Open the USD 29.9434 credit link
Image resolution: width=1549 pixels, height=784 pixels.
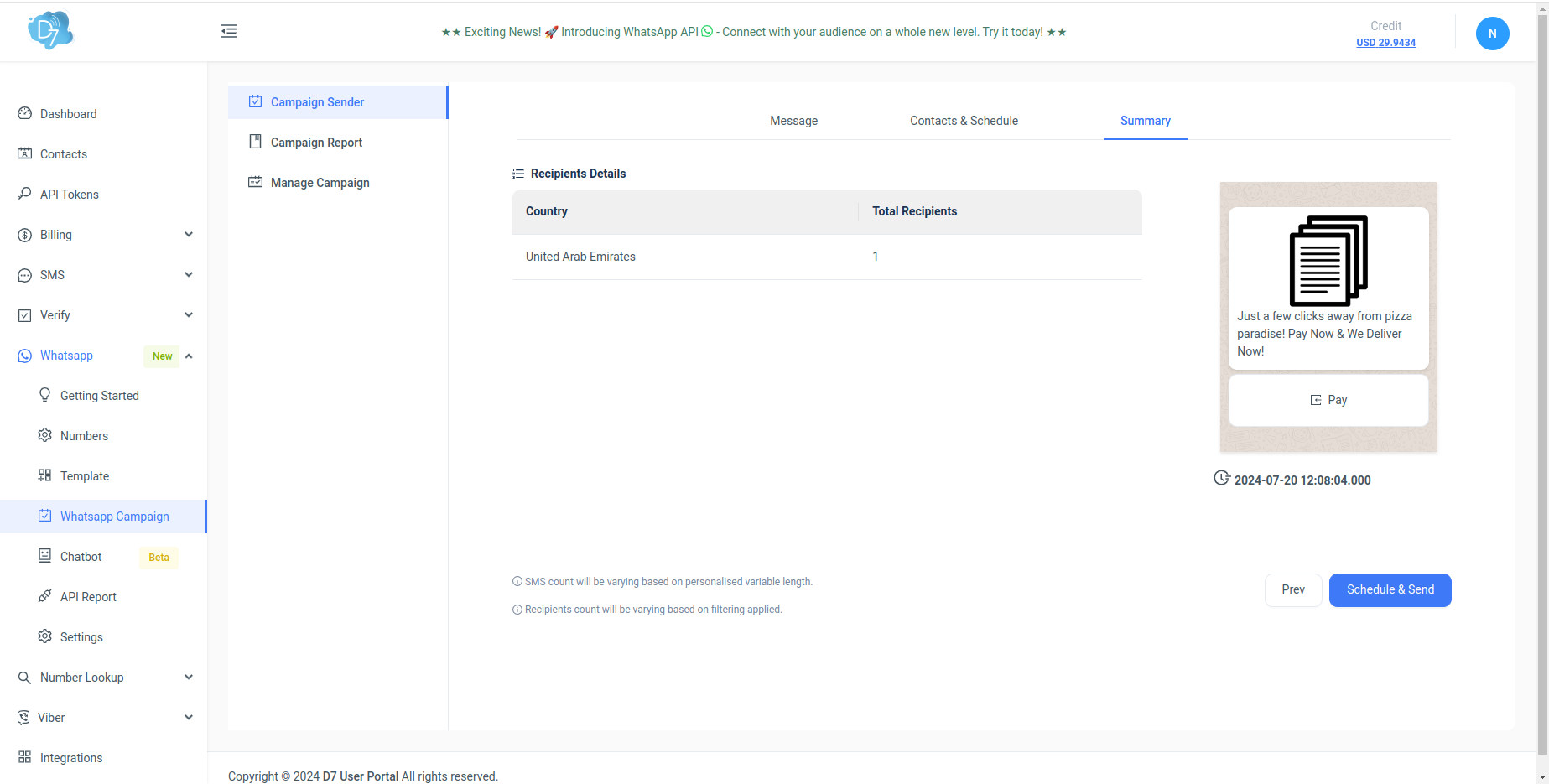[x=1385, y=43]
